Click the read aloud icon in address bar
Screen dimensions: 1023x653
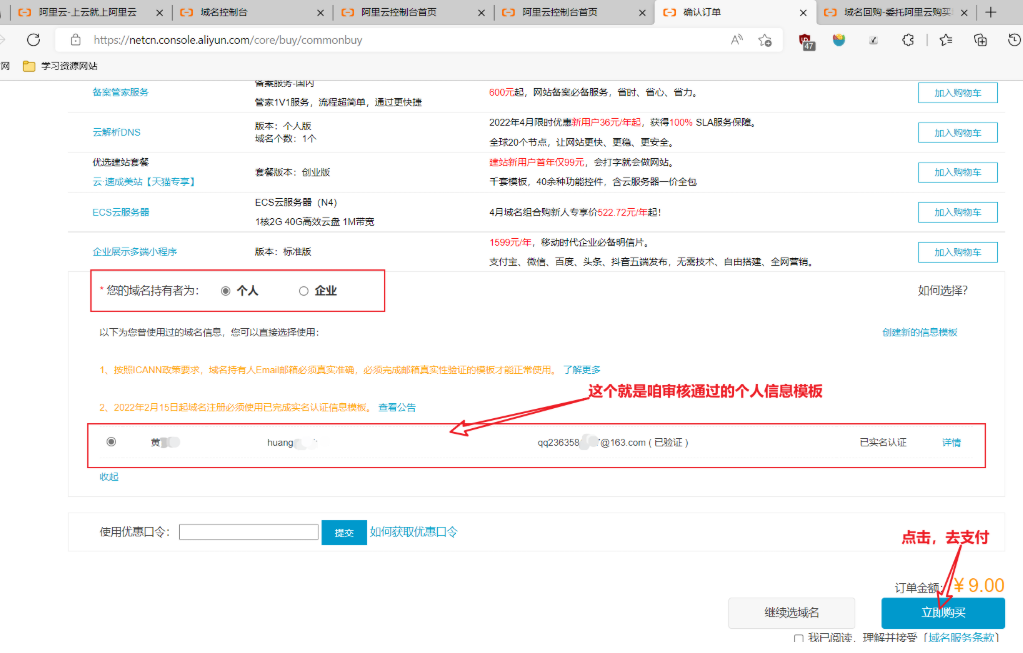737,40
